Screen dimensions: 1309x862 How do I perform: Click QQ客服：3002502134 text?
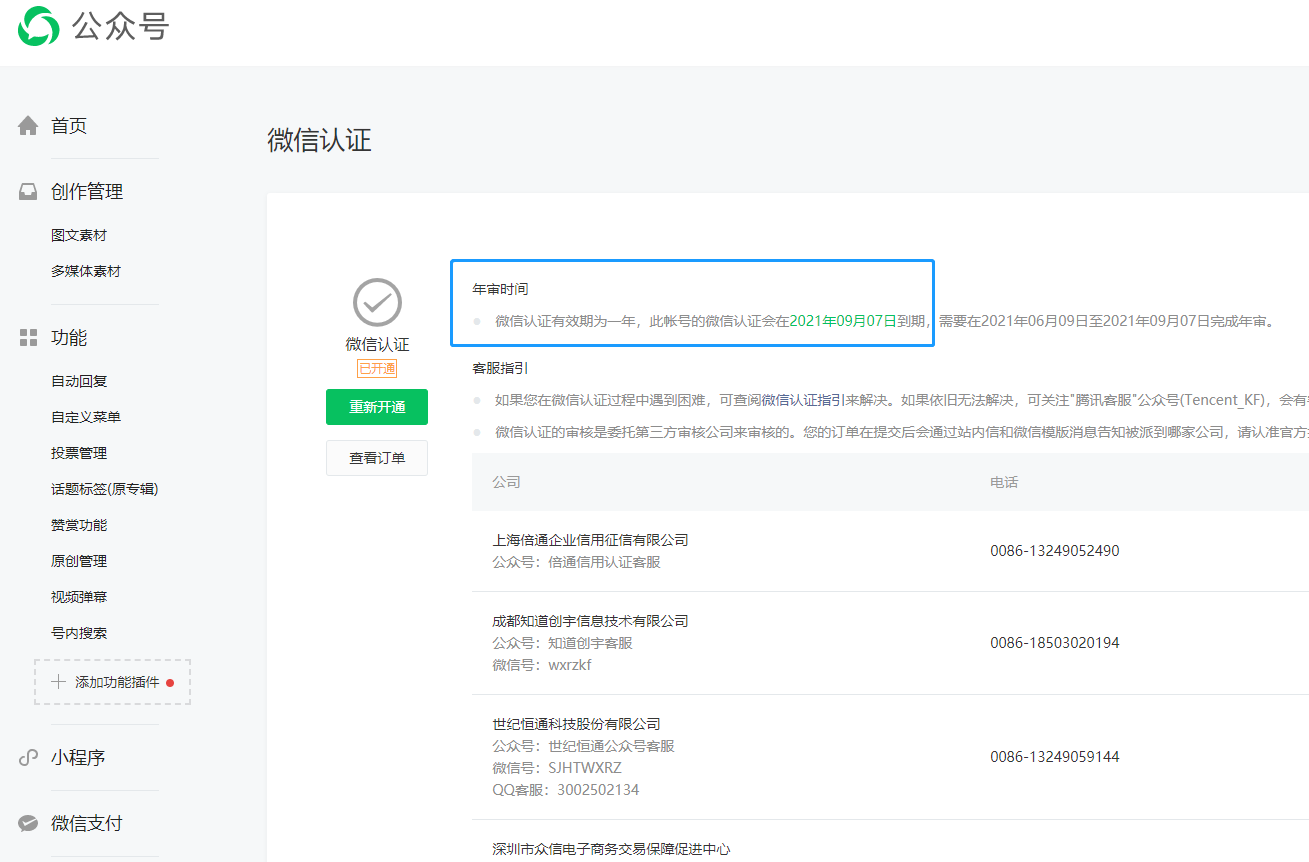click(x=566, y=790)
